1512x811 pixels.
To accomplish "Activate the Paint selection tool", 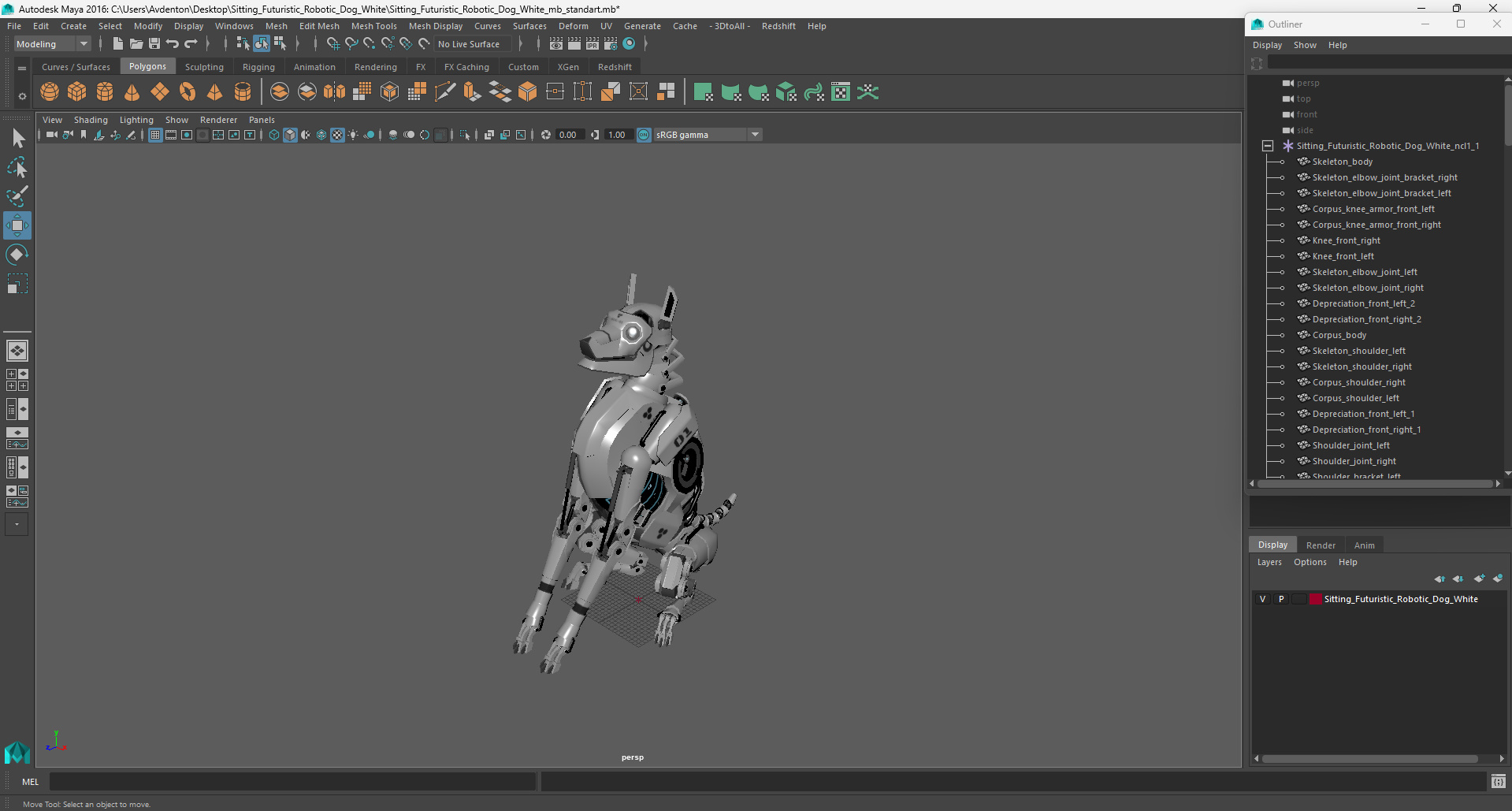I will click(x=17, y=196).
